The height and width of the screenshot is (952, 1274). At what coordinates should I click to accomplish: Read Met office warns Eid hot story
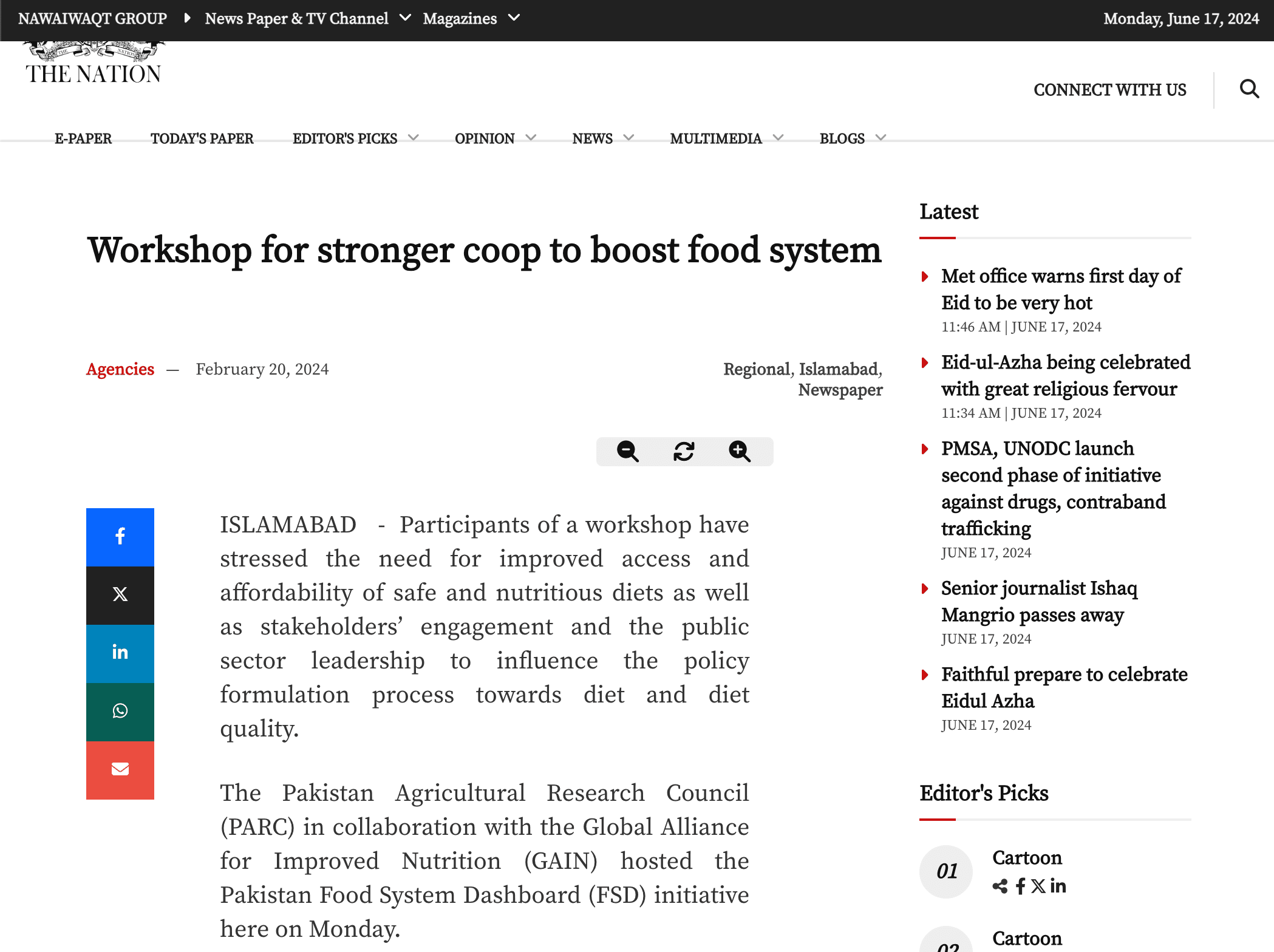click(x=1061, y=289)
